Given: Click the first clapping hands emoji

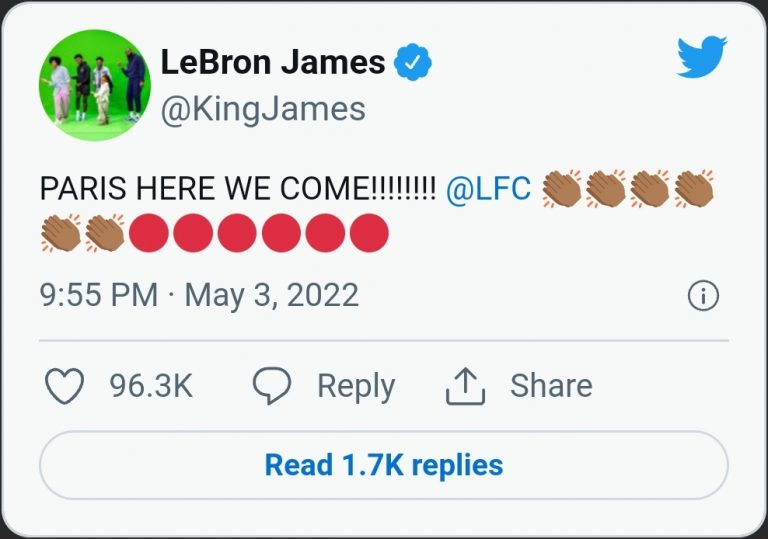Looking at the screenshot, I should (x=561, y=189).
